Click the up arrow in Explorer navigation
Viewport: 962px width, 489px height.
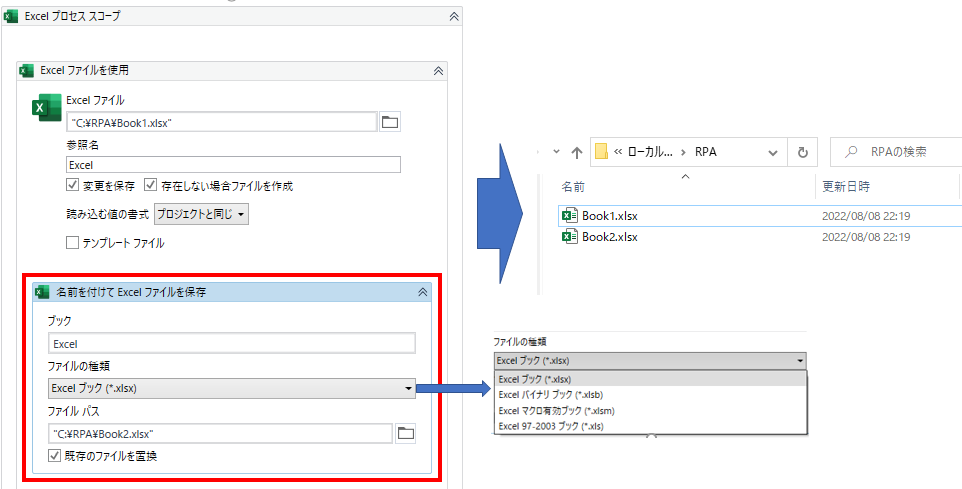576,152
